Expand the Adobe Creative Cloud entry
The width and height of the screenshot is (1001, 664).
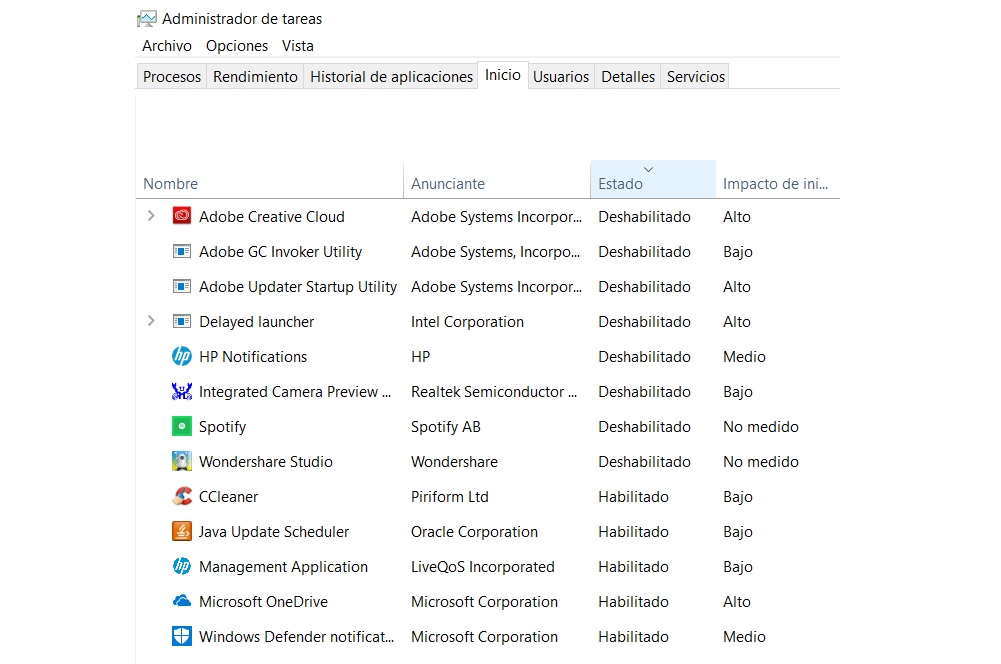[151, 216]
